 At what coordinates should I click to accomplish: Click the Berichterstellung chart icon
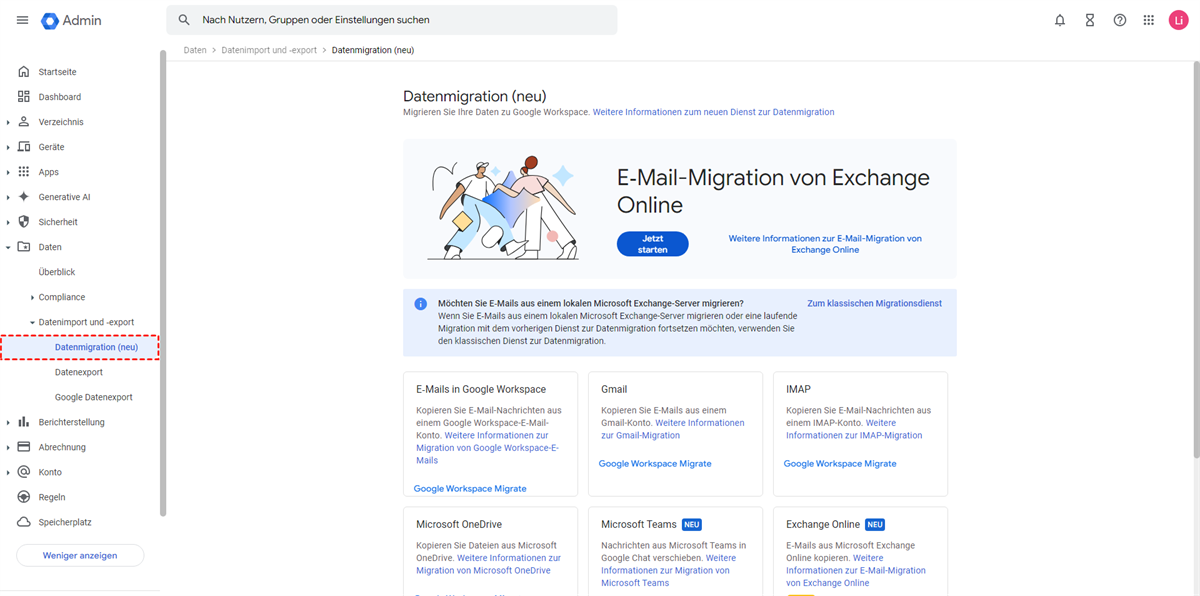[x=24, y=422]
